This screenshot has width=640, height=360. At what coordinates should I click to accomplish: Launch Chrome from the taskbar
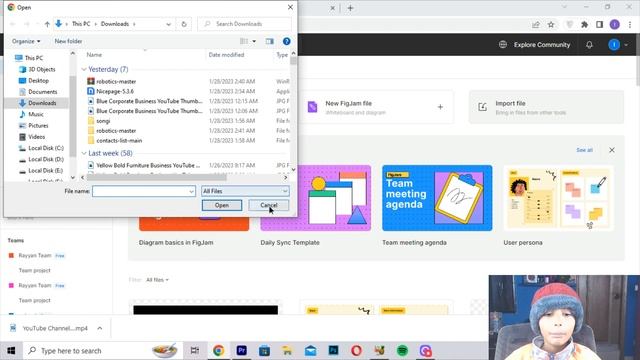click(218, 351)
